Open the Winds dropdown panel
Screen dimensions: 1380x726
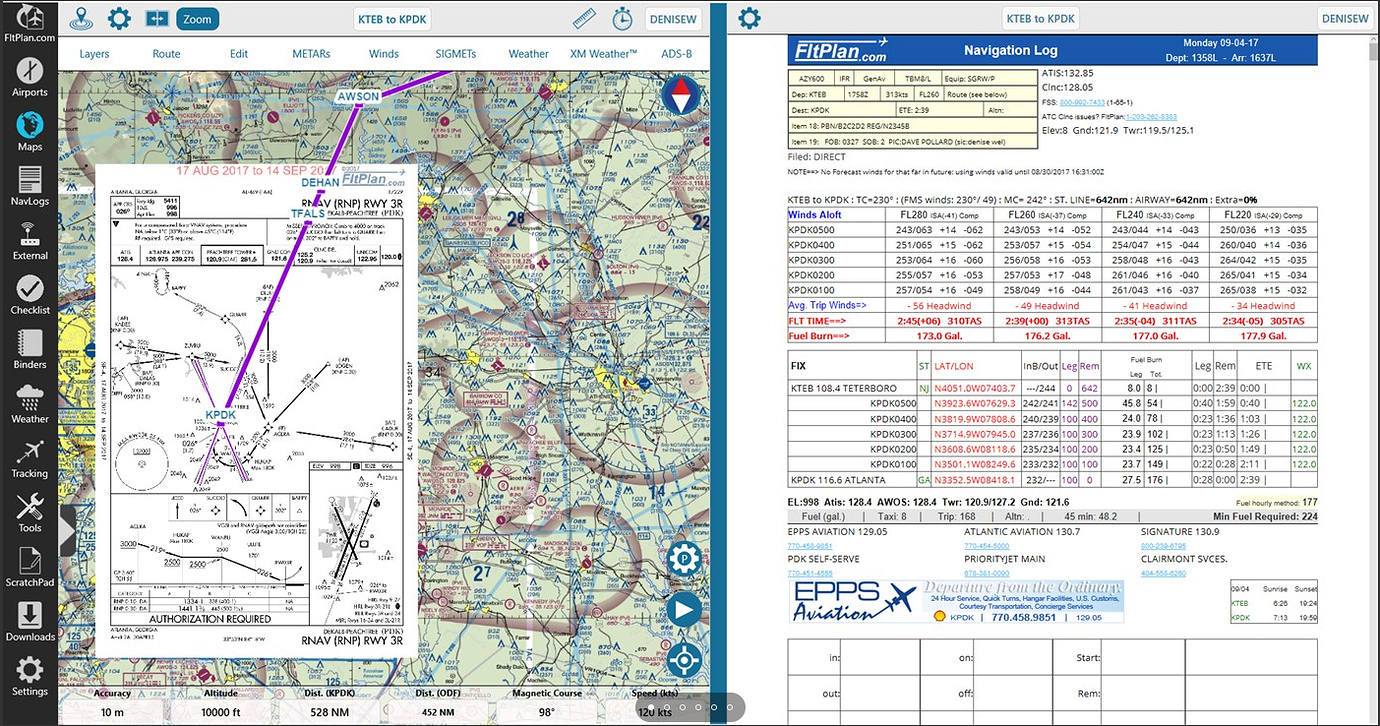(383, 53)
